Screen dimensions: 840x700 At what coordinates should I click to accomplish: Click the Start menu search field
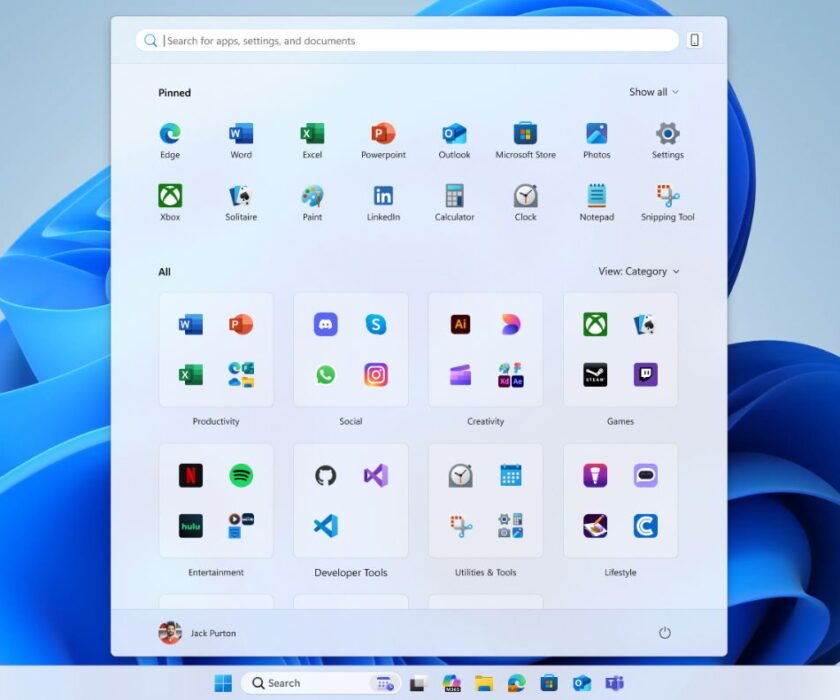407,41
